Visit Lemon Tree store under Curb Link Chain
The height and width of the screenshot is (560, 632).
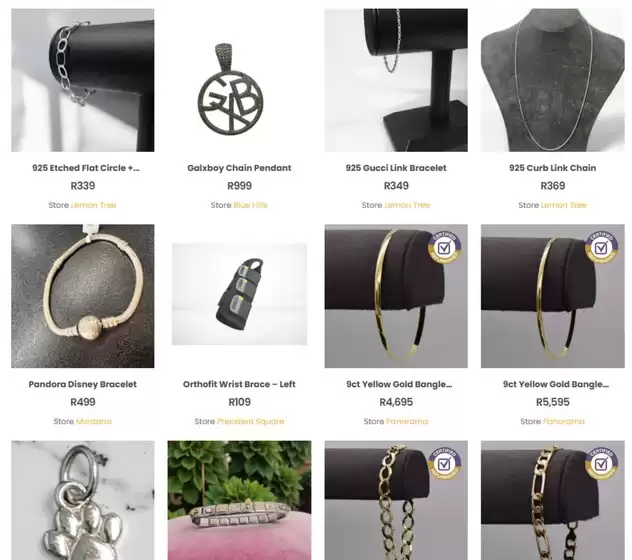click(563, 205)
